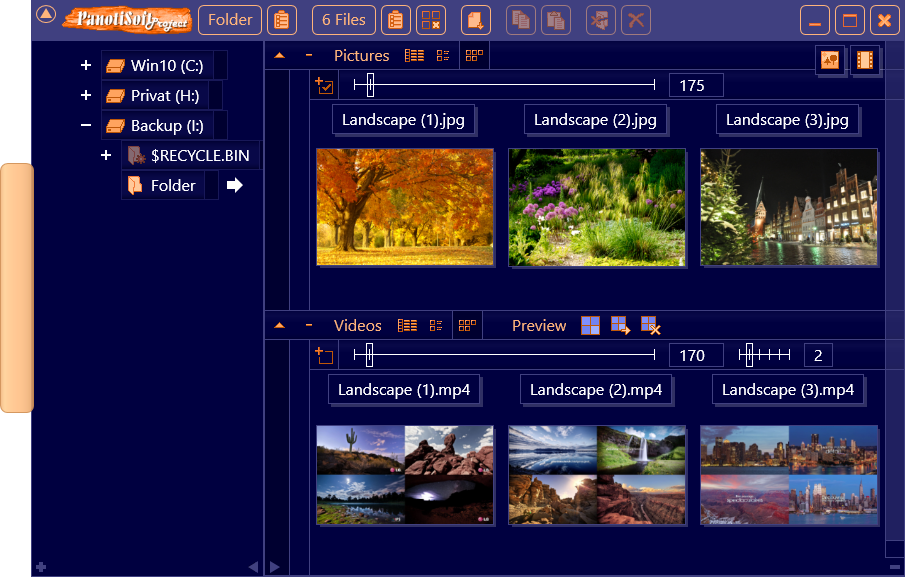
Task: Open the picture filter icon in Pictures panel
Action: pos(830,60)
